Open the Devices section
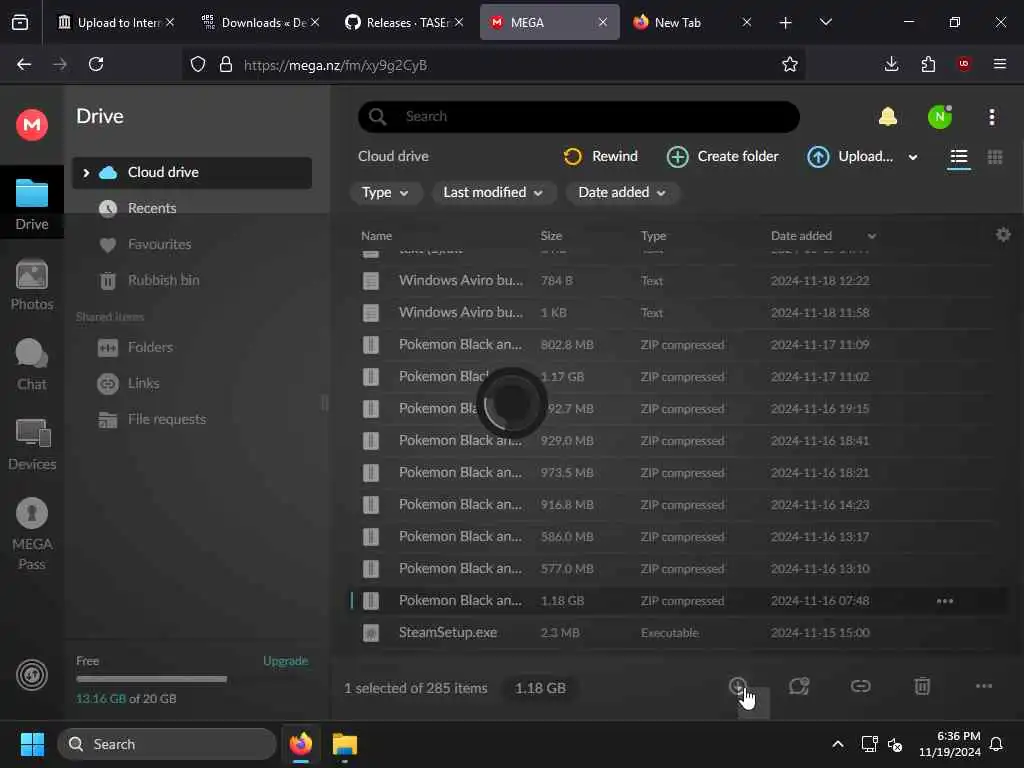The image size is (1024, 768). click(32, 445)
